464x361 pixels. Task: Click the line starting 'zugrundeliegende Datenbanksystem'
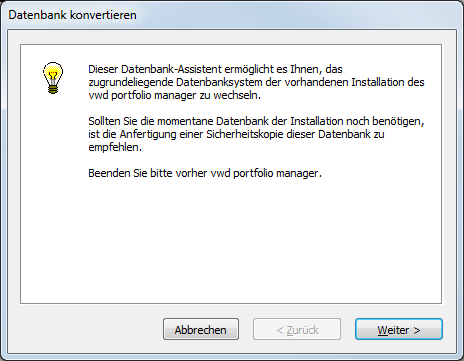coord(256,82)
